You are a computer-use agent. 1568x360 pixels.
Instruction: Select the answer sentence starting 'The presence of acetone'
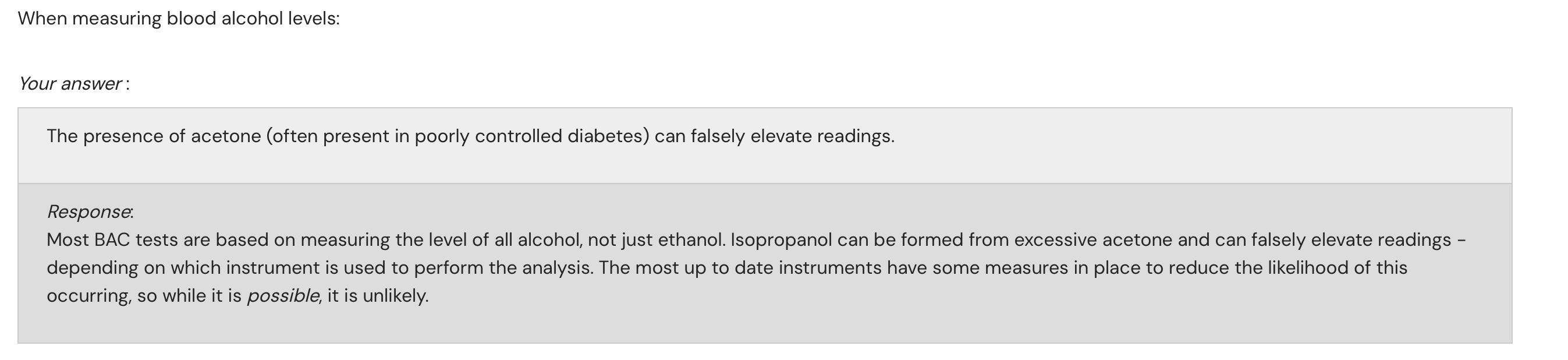(x=470, y=136)
